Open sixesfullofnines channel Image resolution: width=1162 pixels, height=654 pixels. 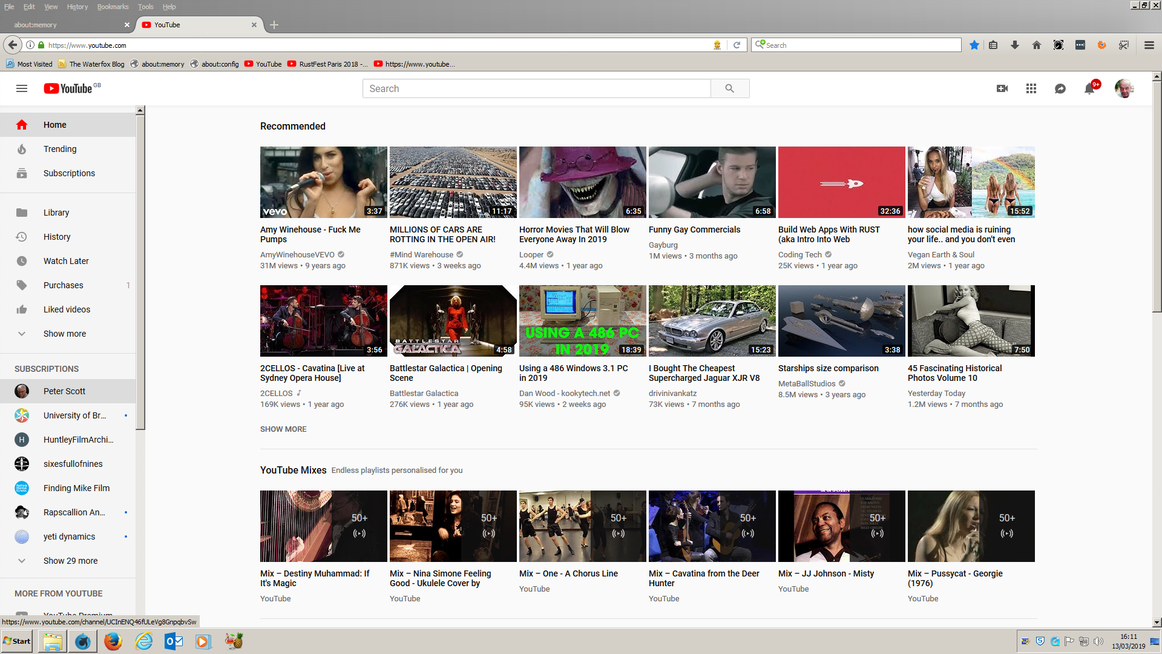point(68,464)
